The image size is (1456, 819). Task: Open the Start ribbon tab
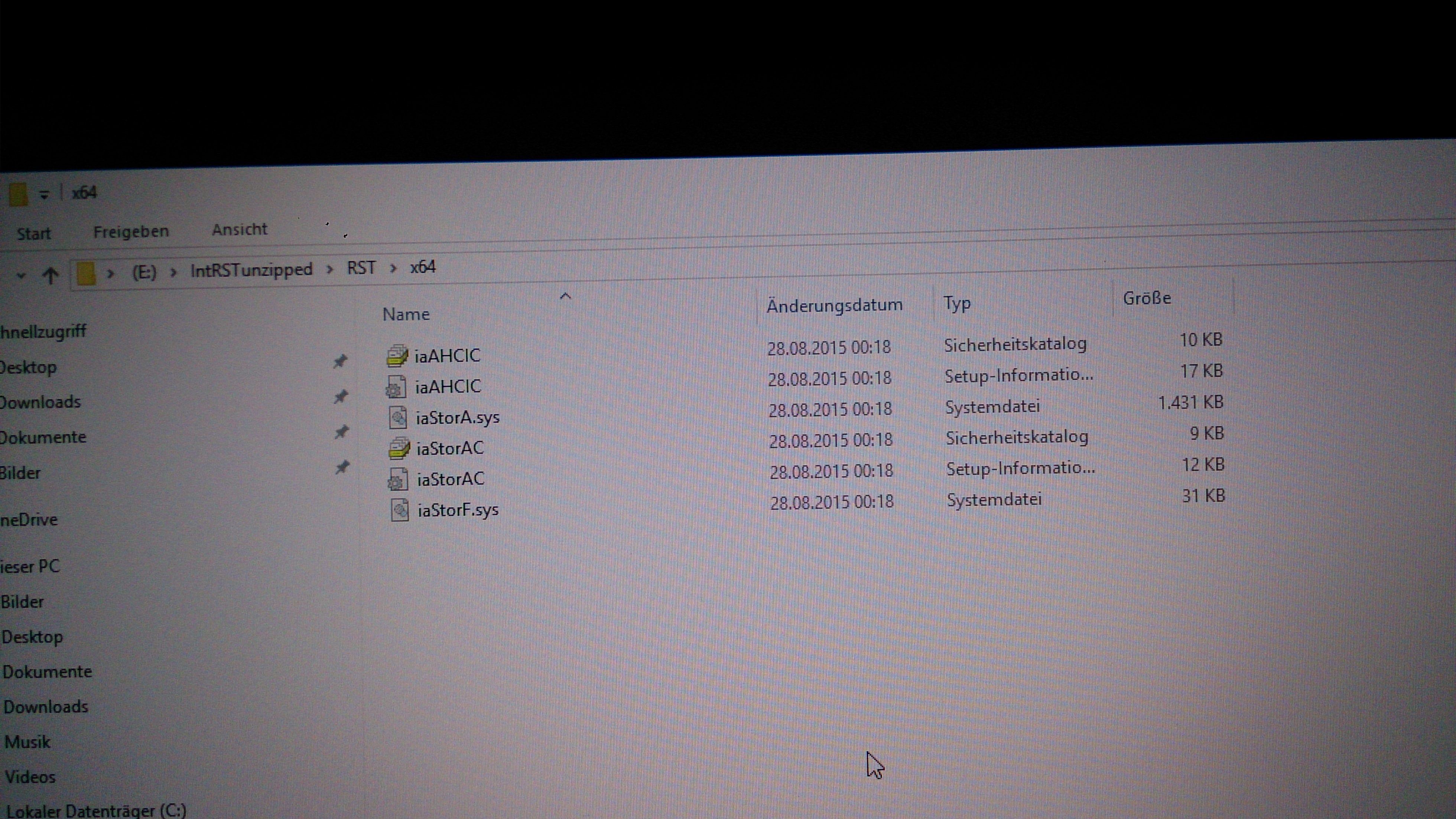click(33, 234)
